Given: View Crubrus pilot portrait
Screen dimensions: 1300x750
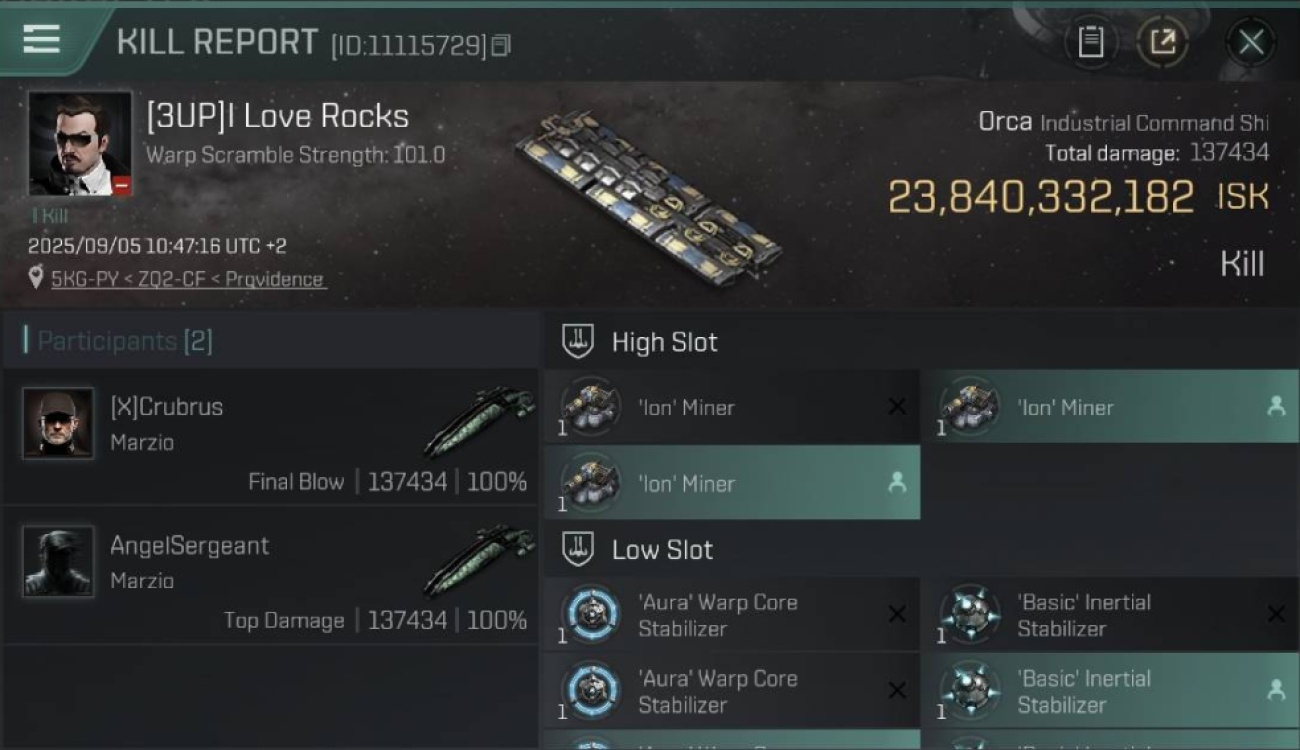Looking at the screenshot, I should pyautogui.click(x=58, y=423).
